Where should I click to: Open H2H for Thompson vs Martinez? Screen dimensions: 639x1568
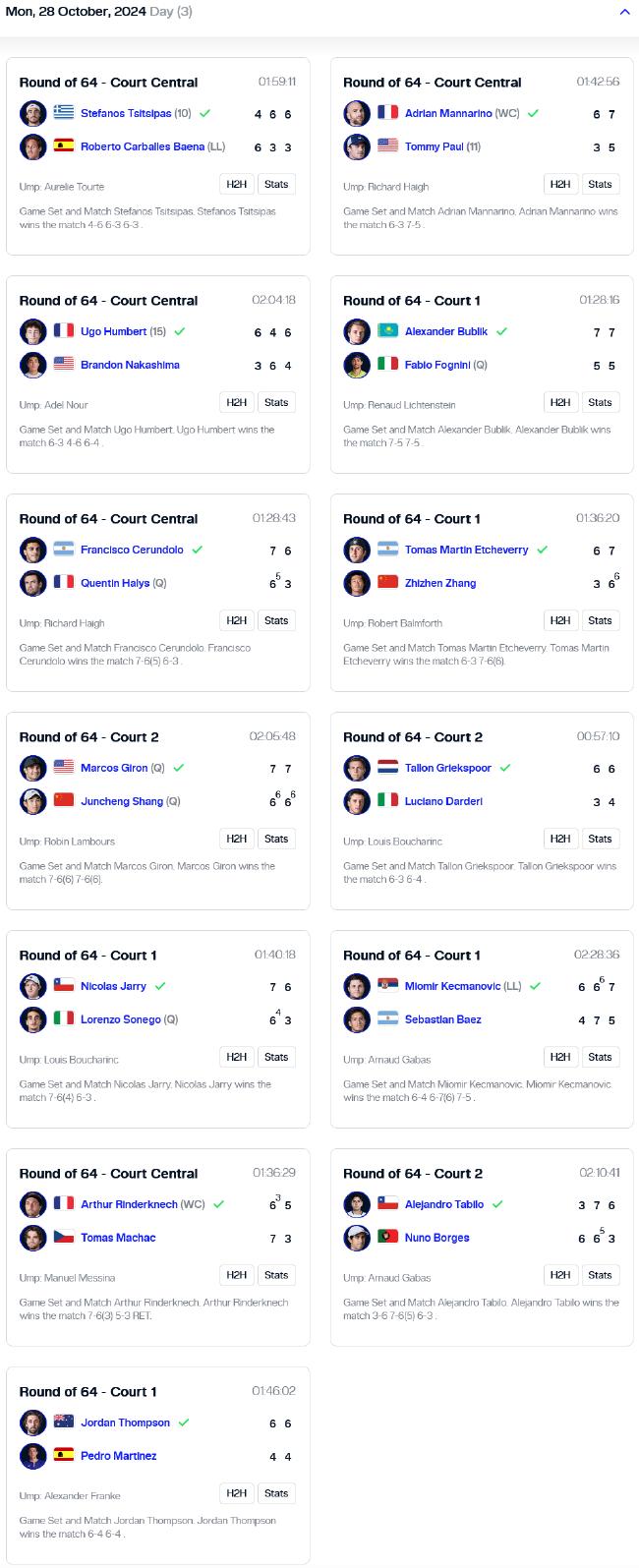[x=237, y=1493]
